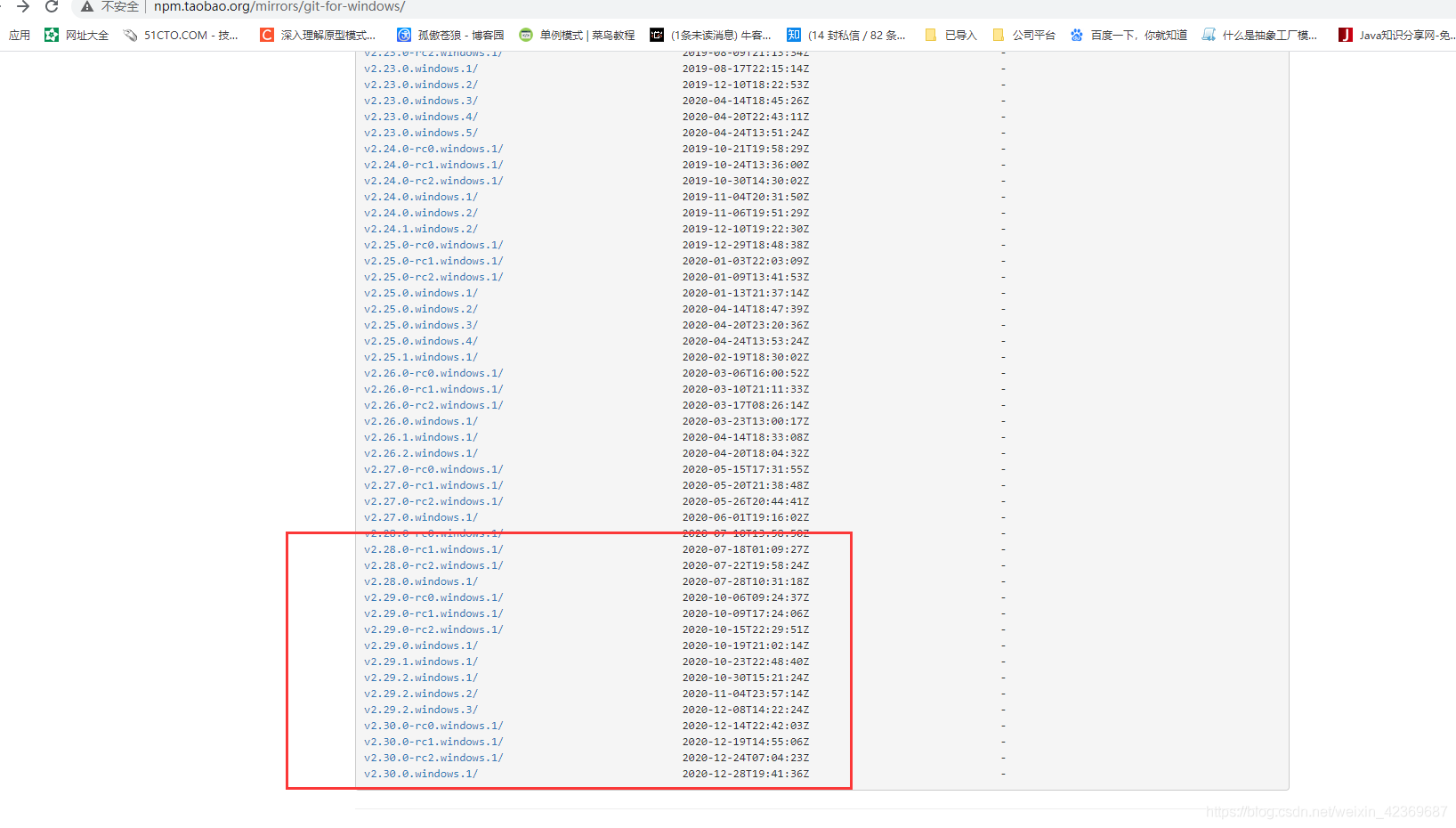Open the 网址大全 bookmark icon
Viewport: 1456px width, 828px height.
pos(52,35)
